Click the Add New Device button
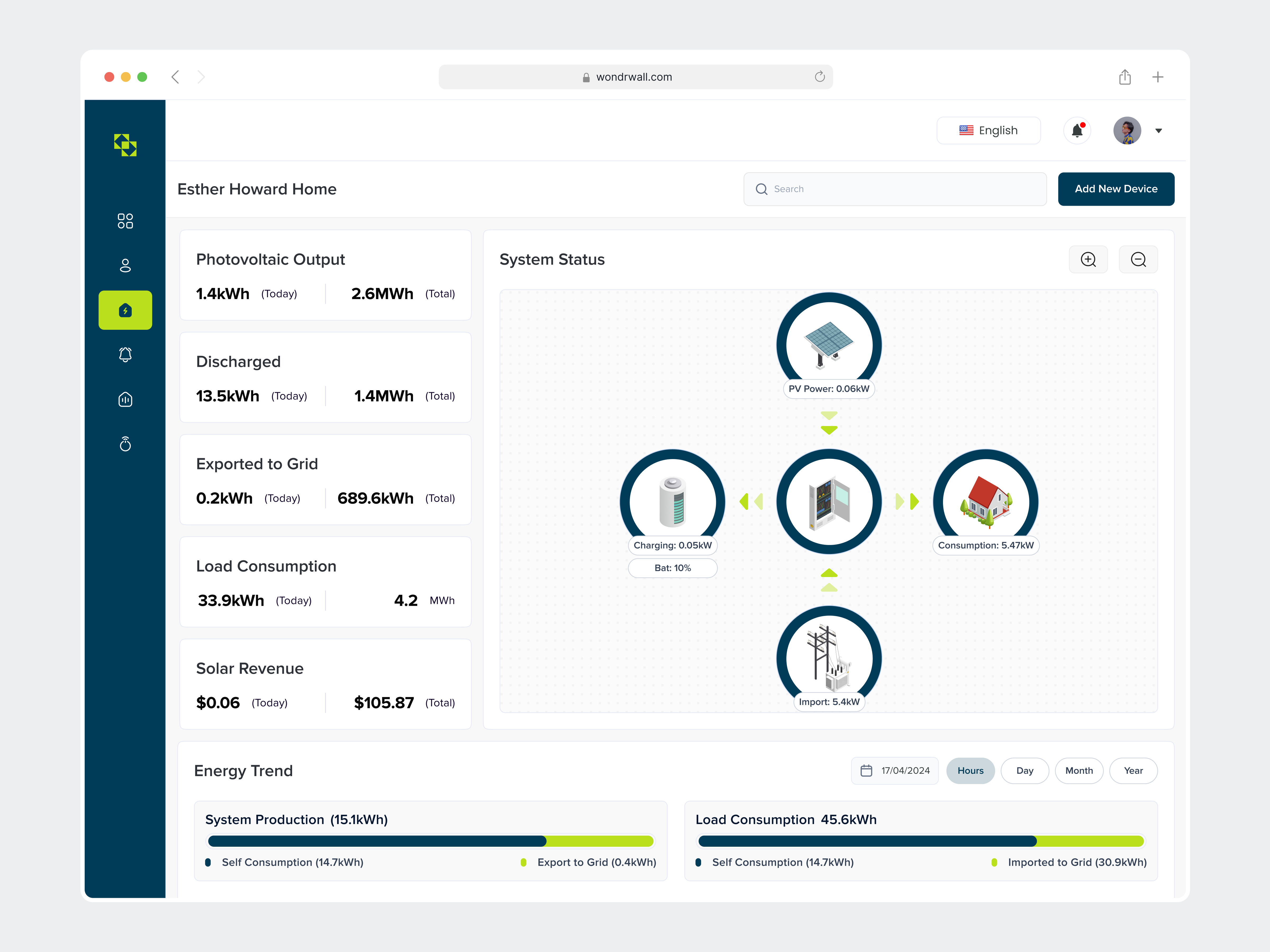 [x=1115, y=189]
